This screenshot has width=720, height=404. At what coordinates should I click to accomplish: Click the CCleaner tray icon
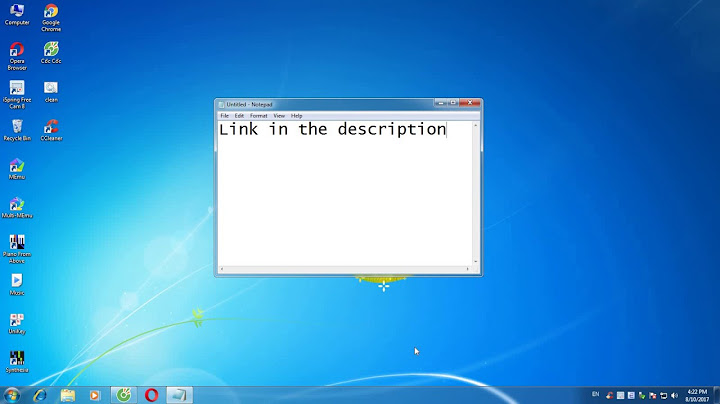[x=609, y=395]
